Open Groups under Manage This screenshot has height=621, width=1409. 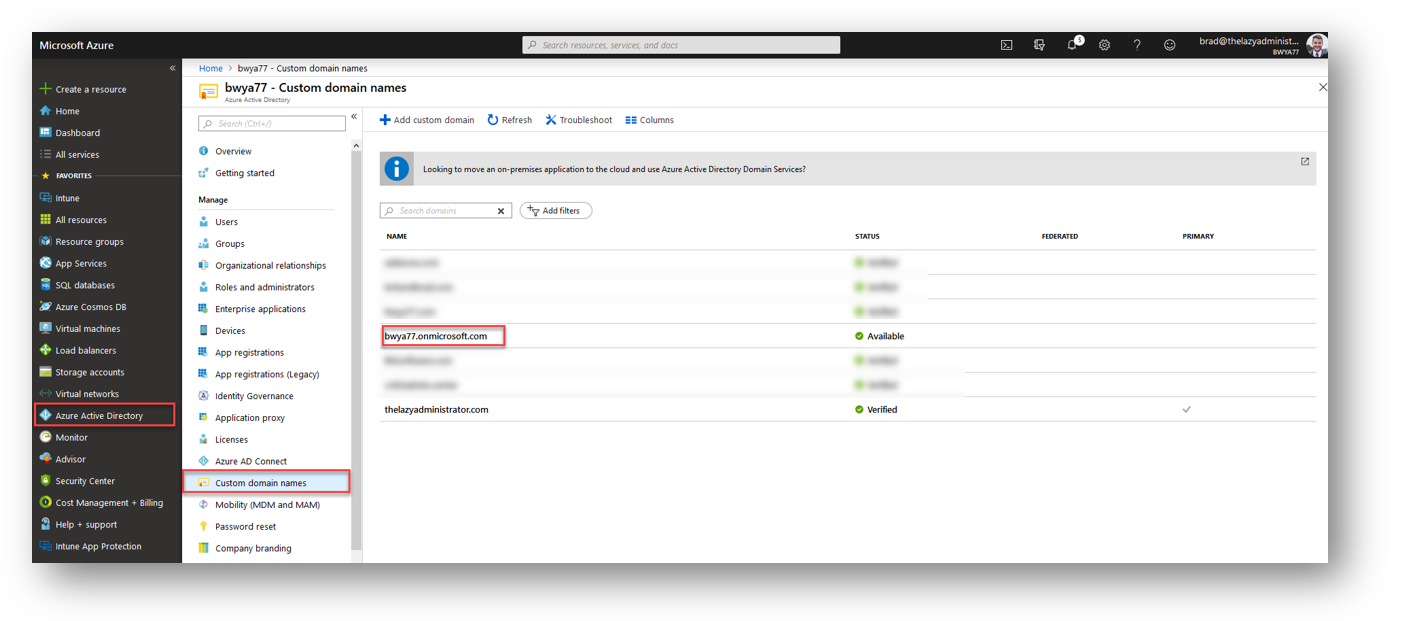229,244
